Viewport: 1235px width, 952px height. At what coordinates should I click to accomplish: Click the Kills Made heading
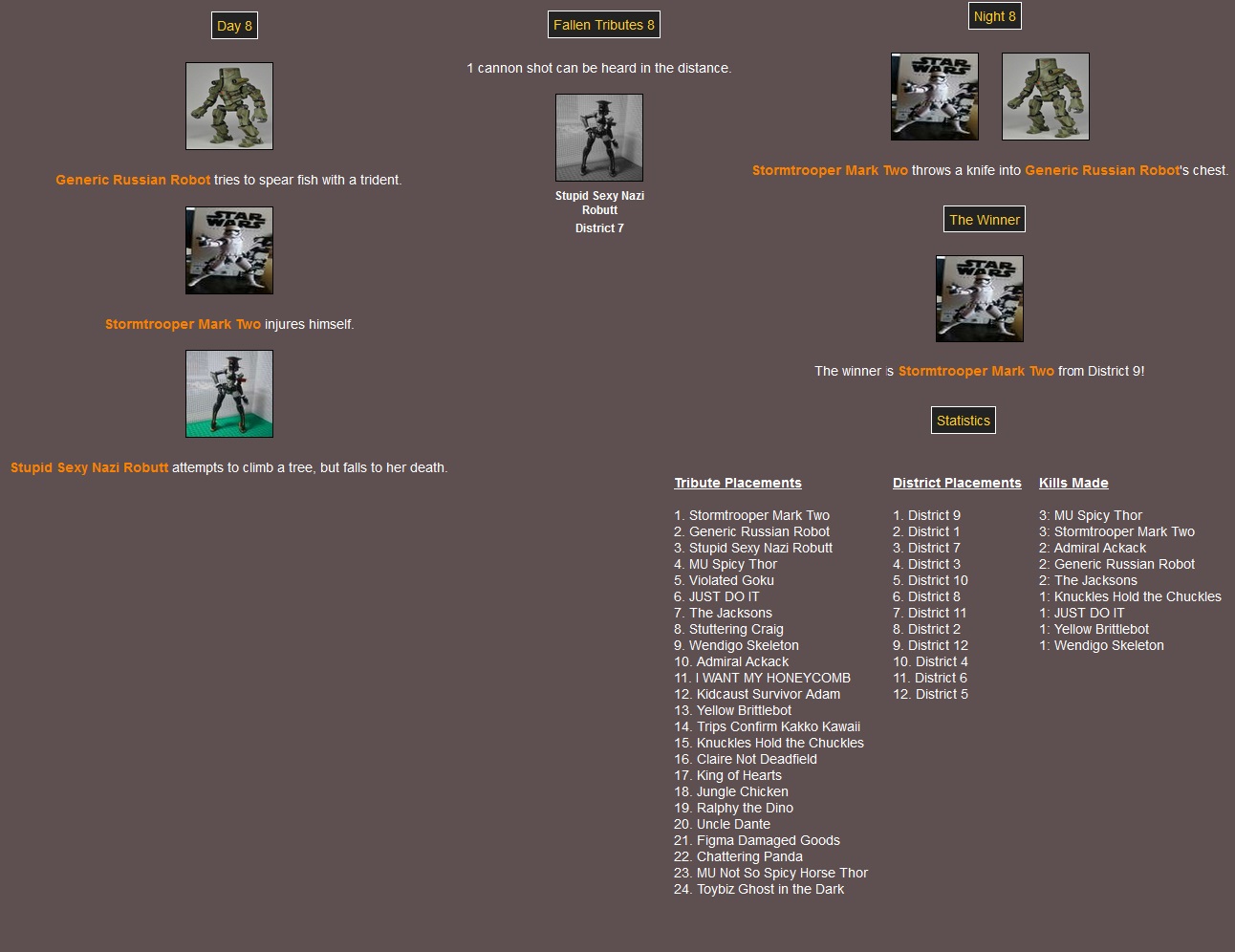[1073, 483]
